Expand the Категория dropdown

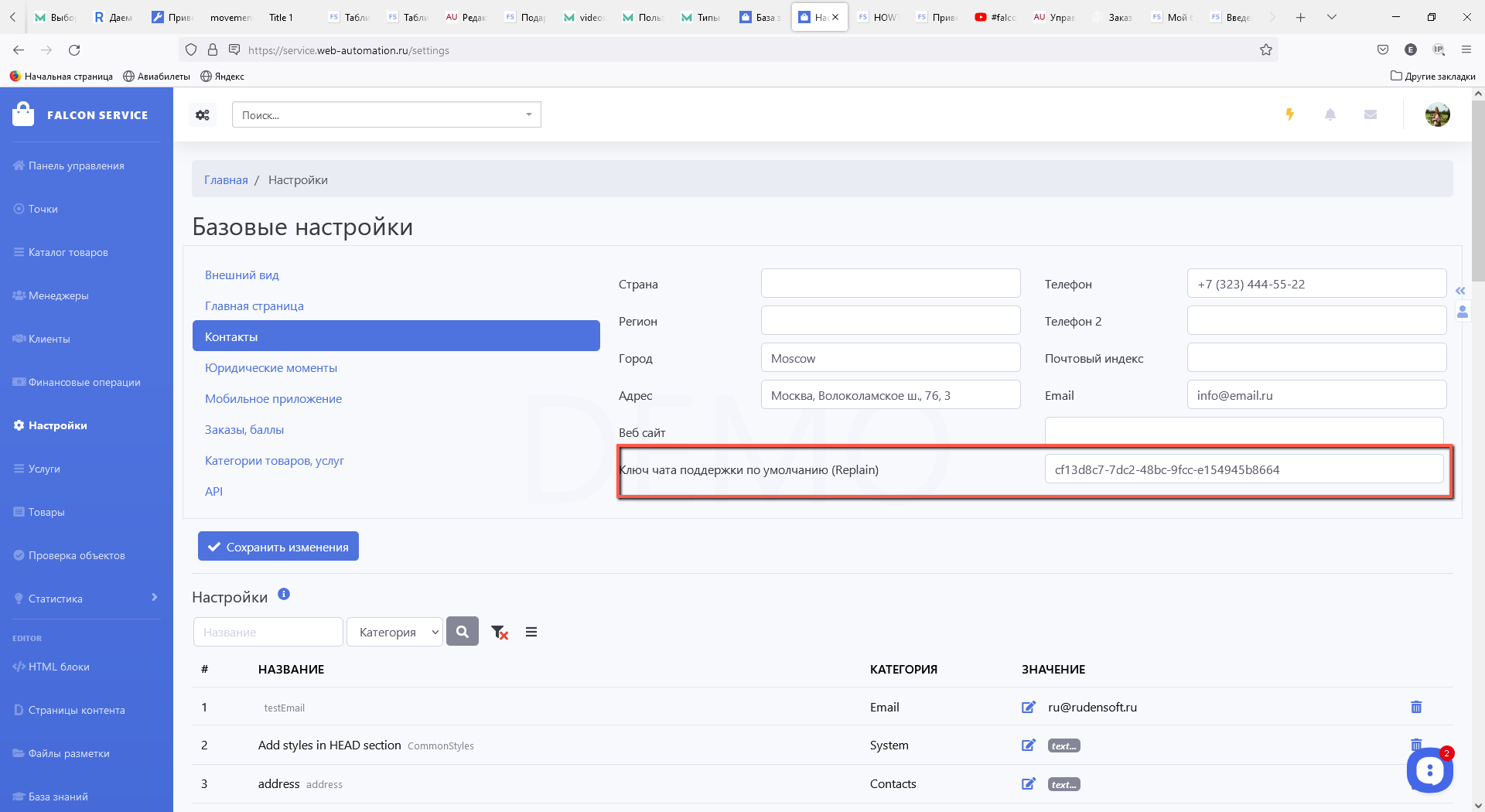click(394, 632)
